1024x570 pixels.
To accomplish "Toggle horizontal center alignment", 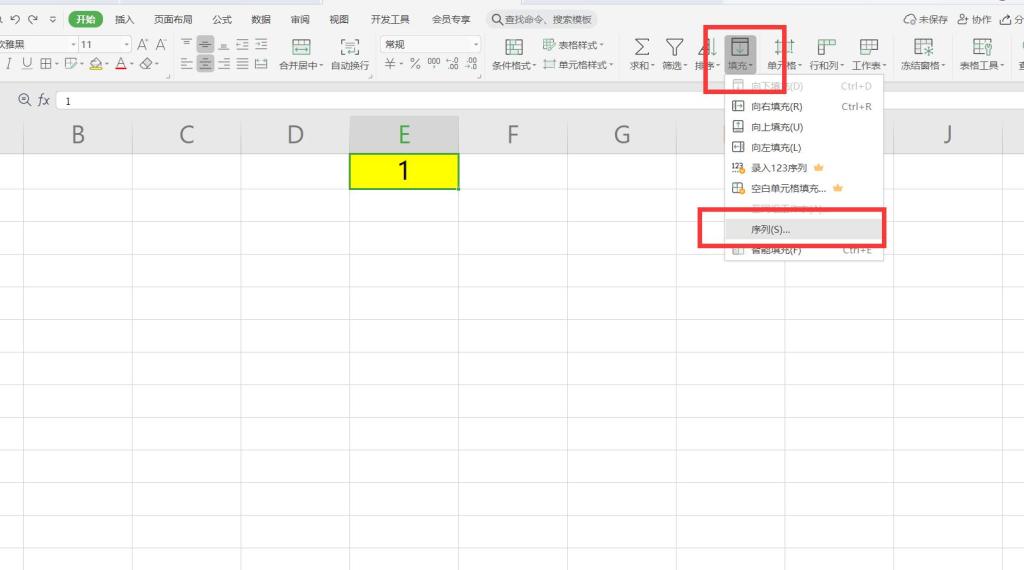I will [205, 64].
